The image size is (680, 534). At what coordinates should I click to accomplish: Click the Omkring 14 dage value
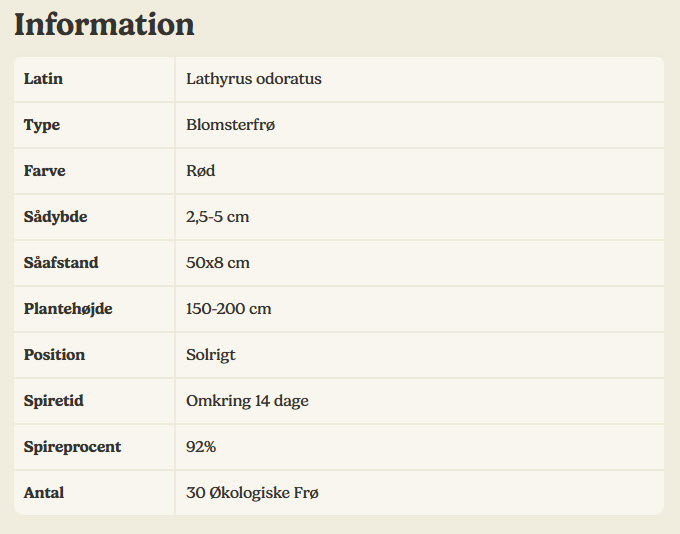point(247,401)
